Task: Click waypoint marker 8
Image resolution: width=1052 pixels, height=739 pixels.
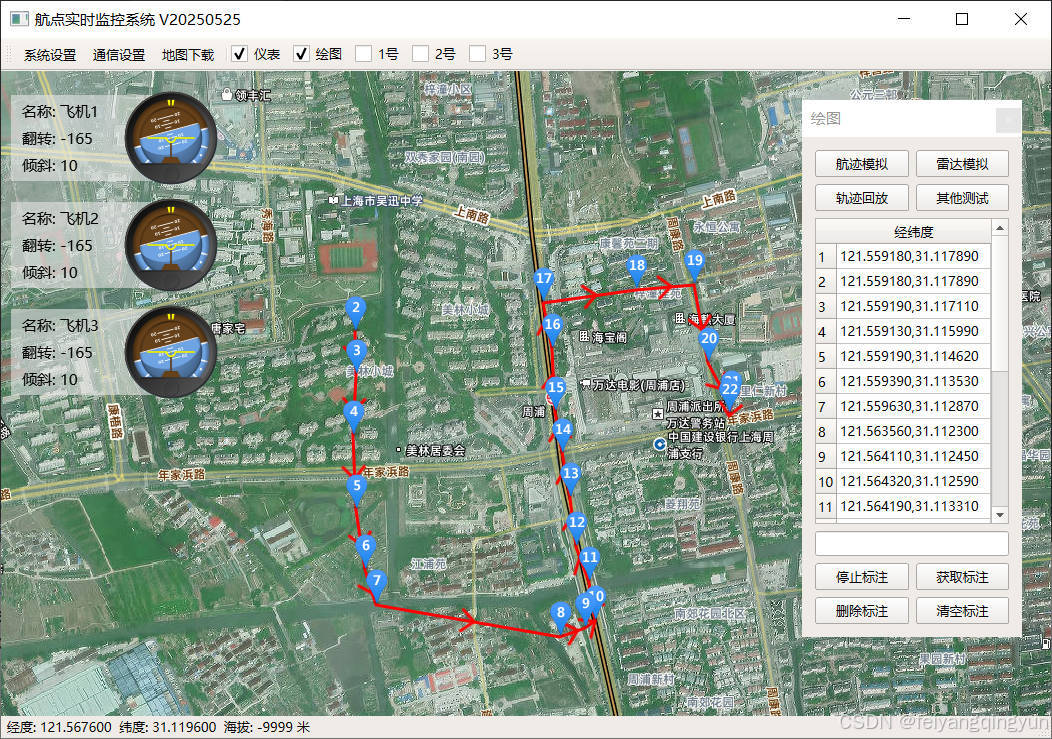Action: 560,615
